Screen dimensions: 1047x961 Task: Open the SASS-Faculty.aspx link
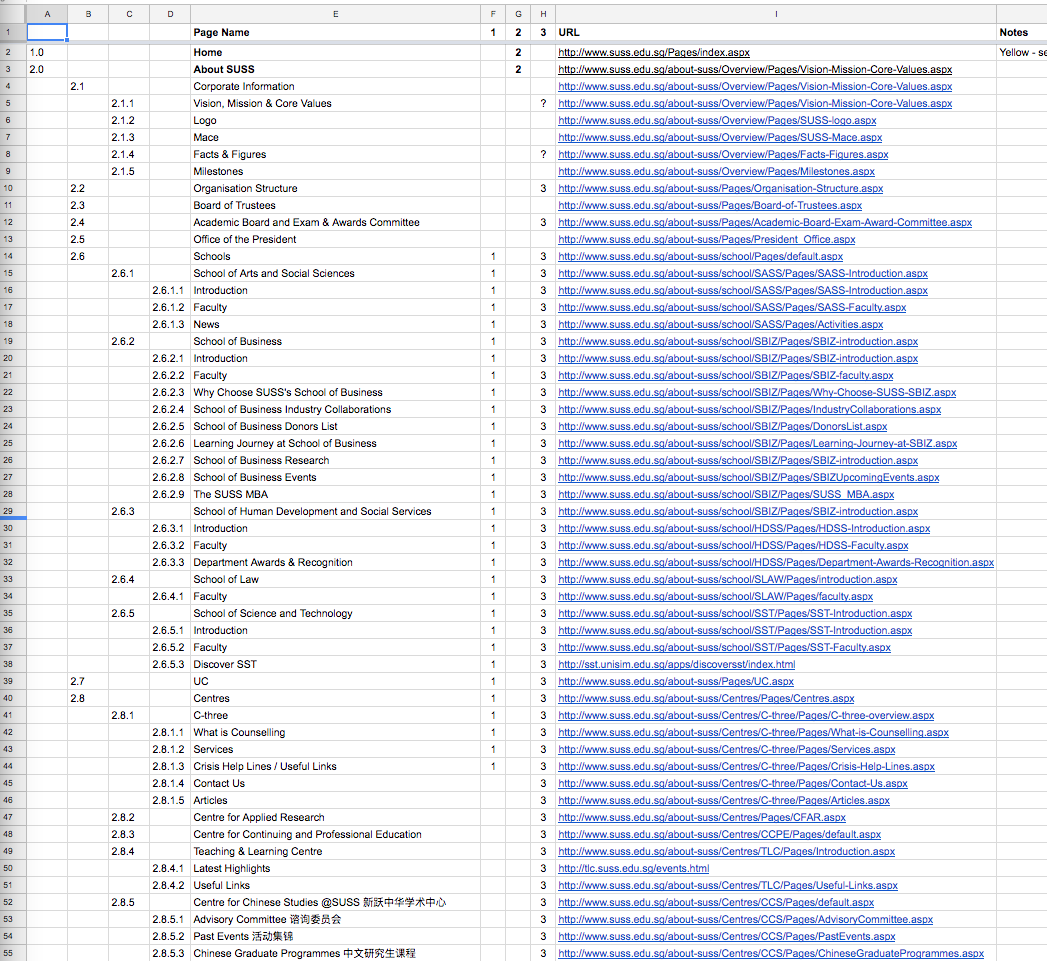click(732, 307)
